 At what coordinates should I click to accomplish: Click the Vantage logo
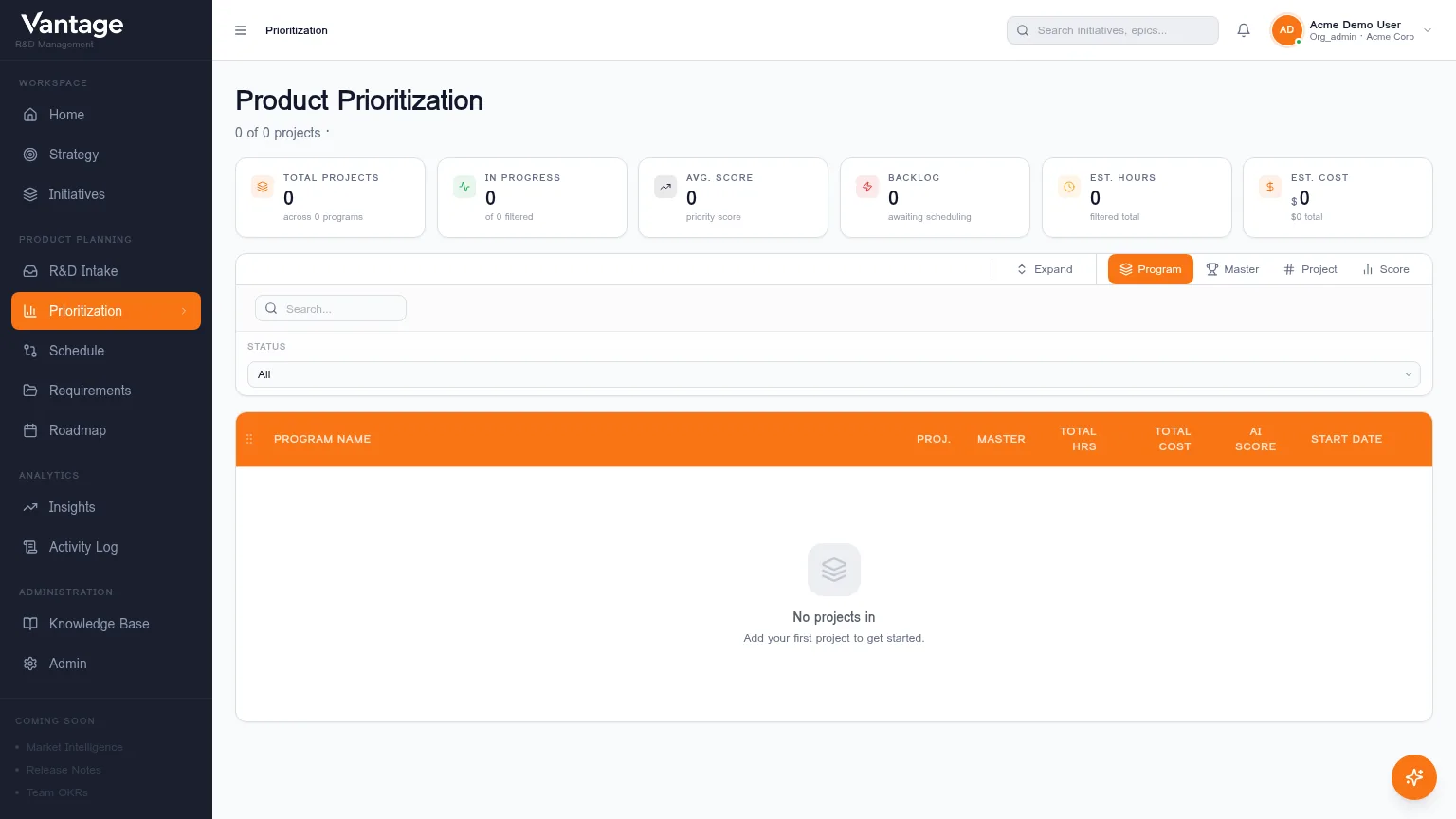pyautogui.click(x=72, y=24)
